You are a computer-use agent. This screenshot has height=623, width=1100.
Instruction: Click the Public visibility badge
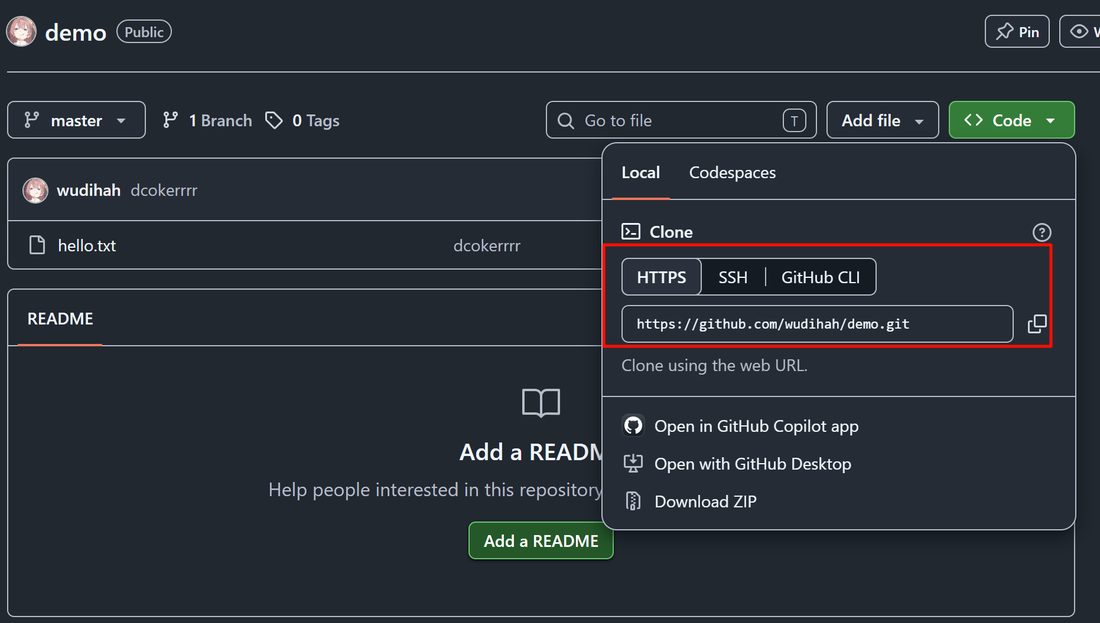coord(144,32)
